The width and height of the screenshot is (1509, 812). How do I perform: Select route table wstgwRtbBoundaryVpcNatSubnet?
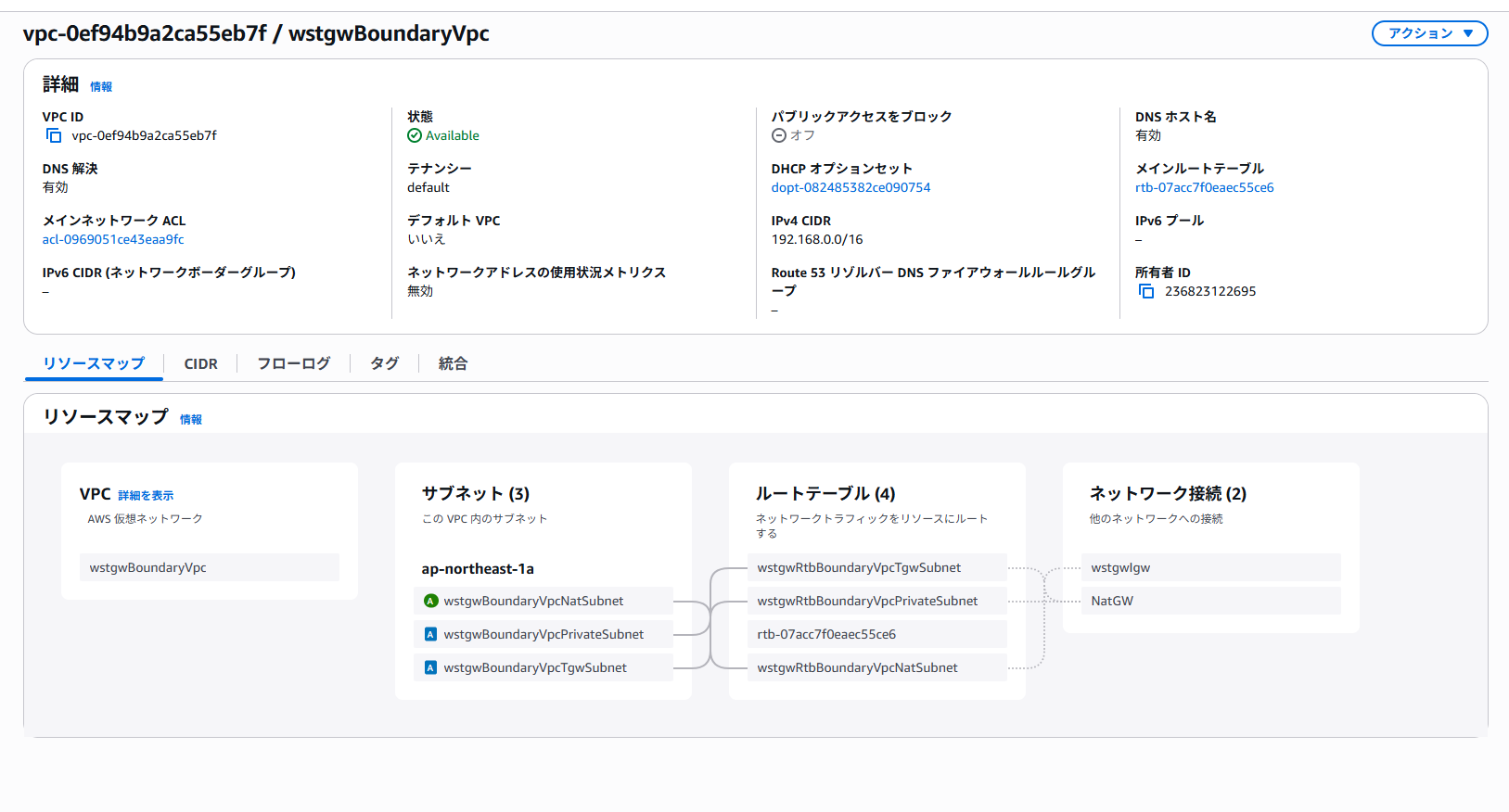pos(877,667)
